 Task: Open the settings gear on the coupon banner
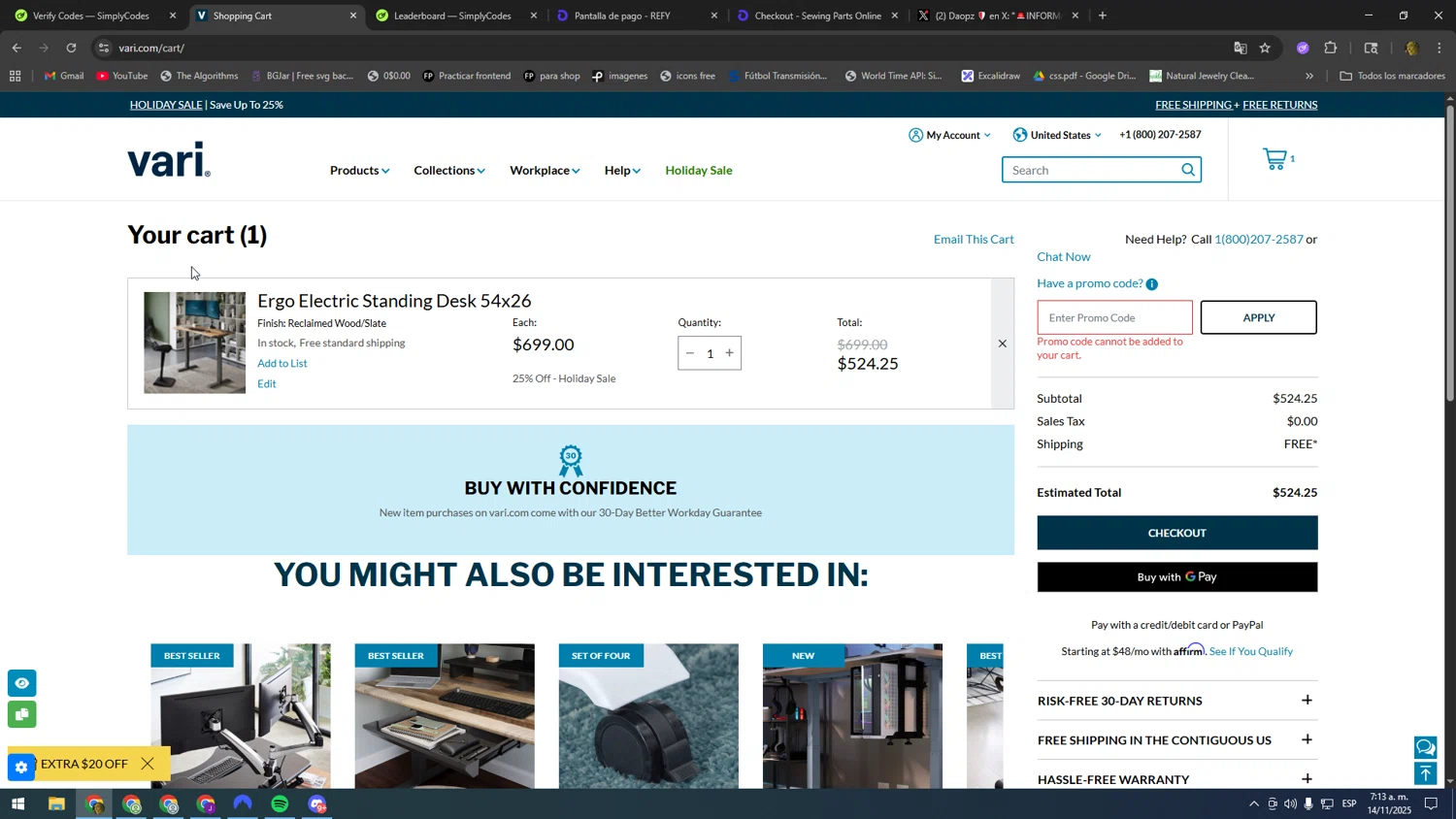[x=21, y=767]
